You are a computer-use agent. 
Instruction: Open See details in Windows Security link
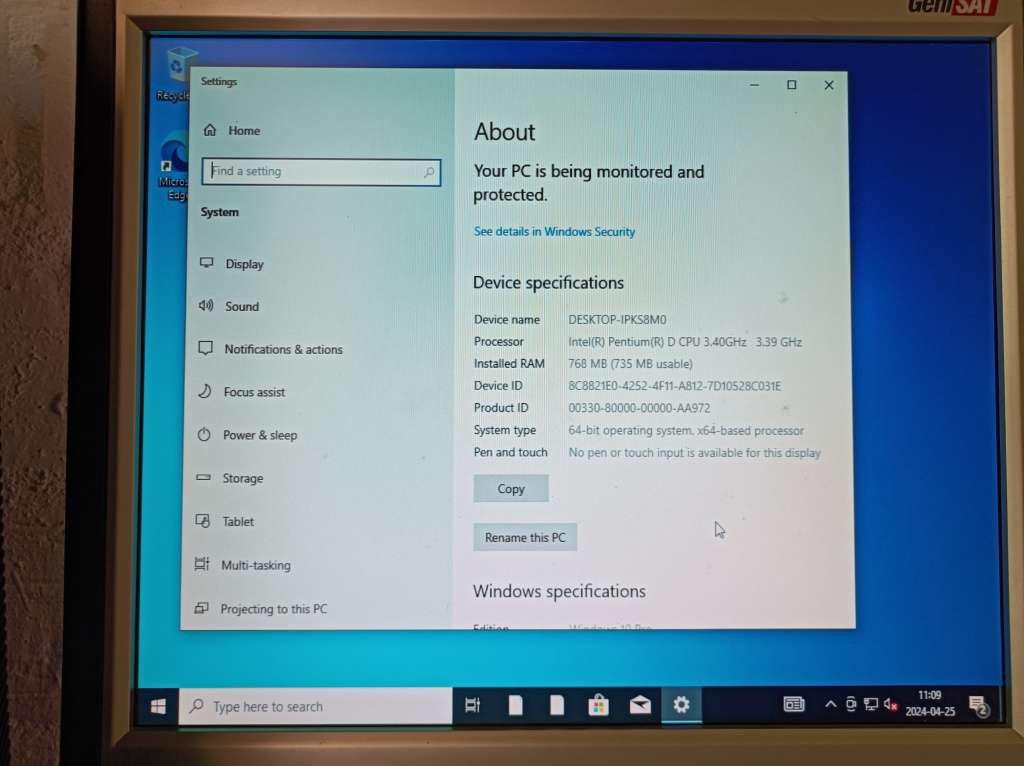point(554,232)
